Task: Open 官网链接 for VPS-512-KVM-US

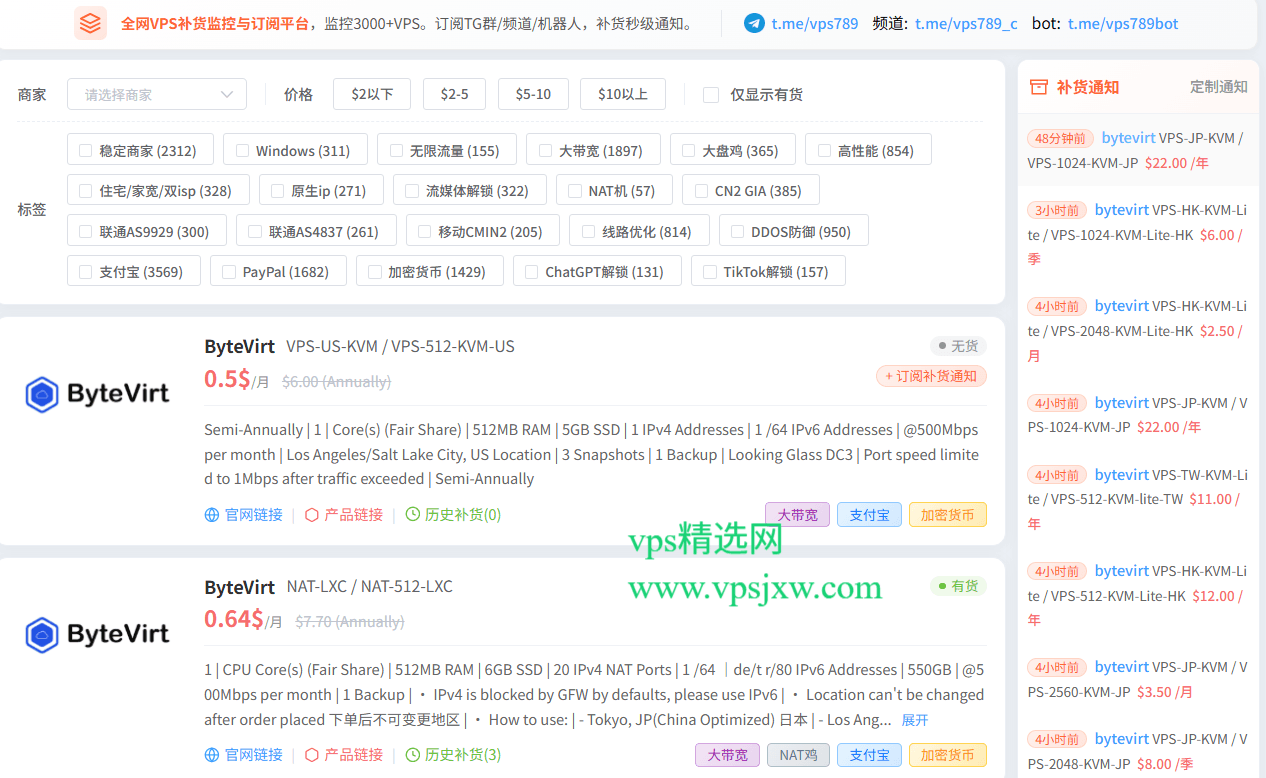Action: point(244,515)
